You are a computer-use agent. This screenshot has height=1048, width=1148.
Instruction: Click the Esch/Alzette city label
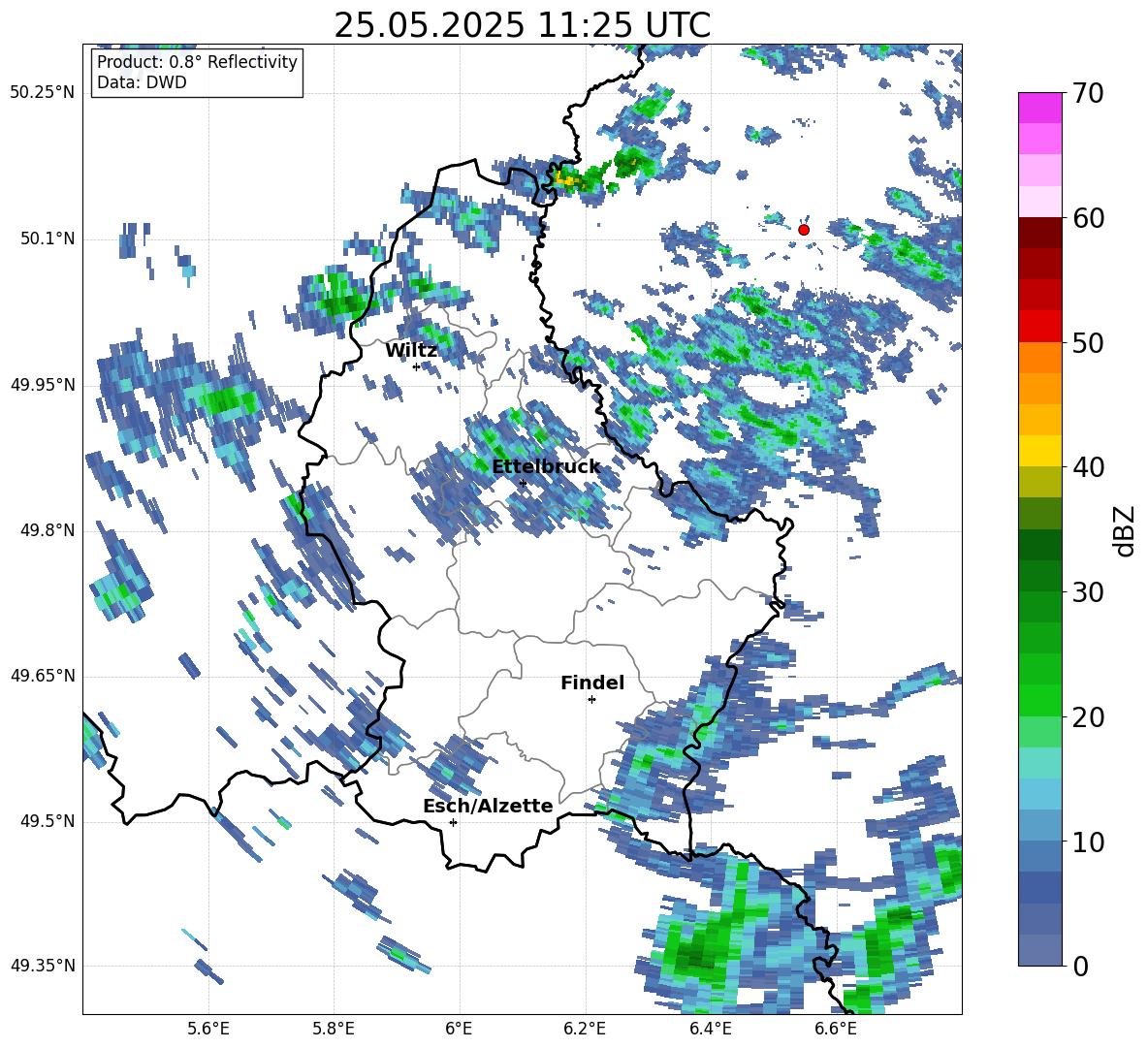[488, 806]
